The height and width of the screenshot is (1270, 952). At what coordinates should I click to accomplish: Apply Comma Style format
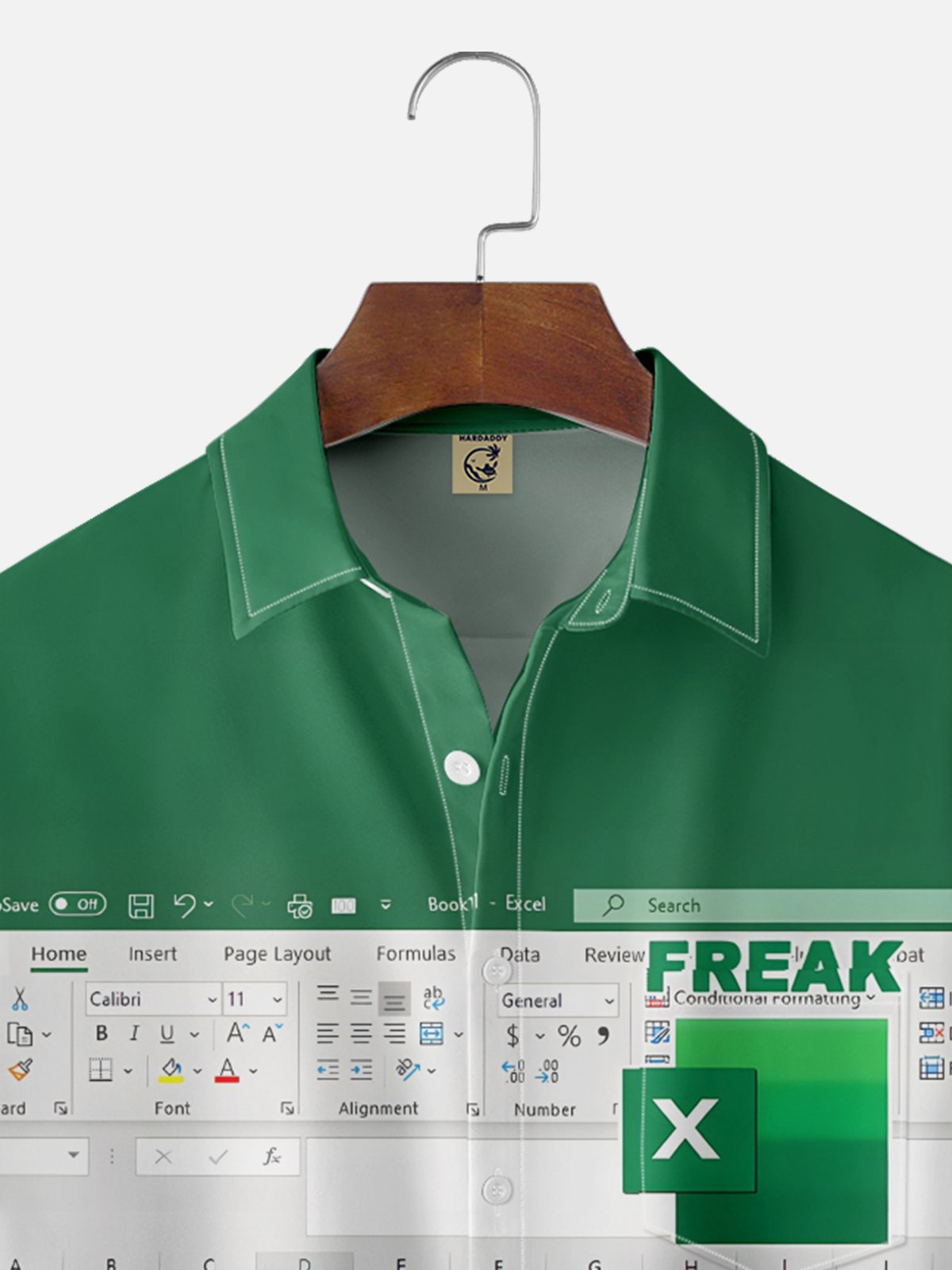(603, 1035)
